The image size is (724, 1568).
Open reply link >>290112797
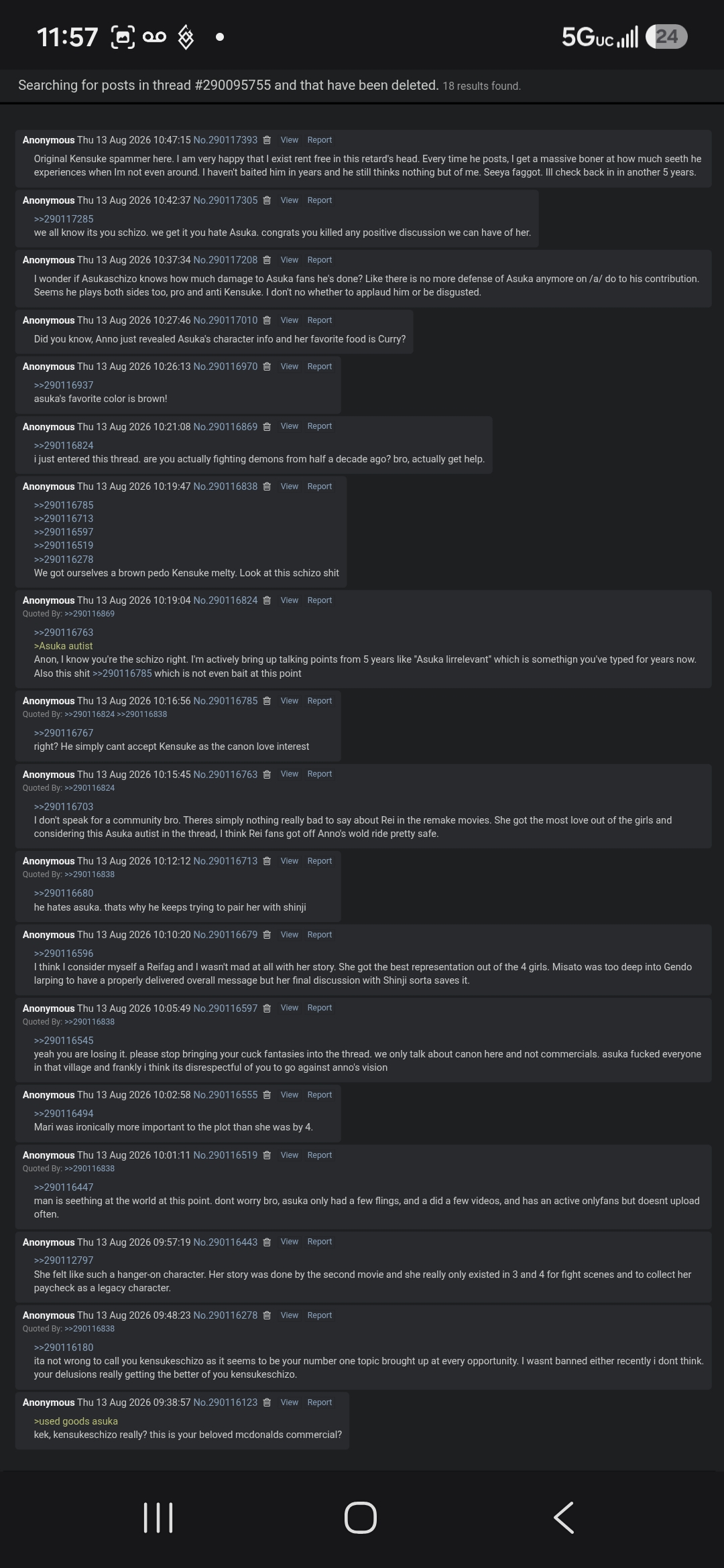click(x=64, y=1260)
